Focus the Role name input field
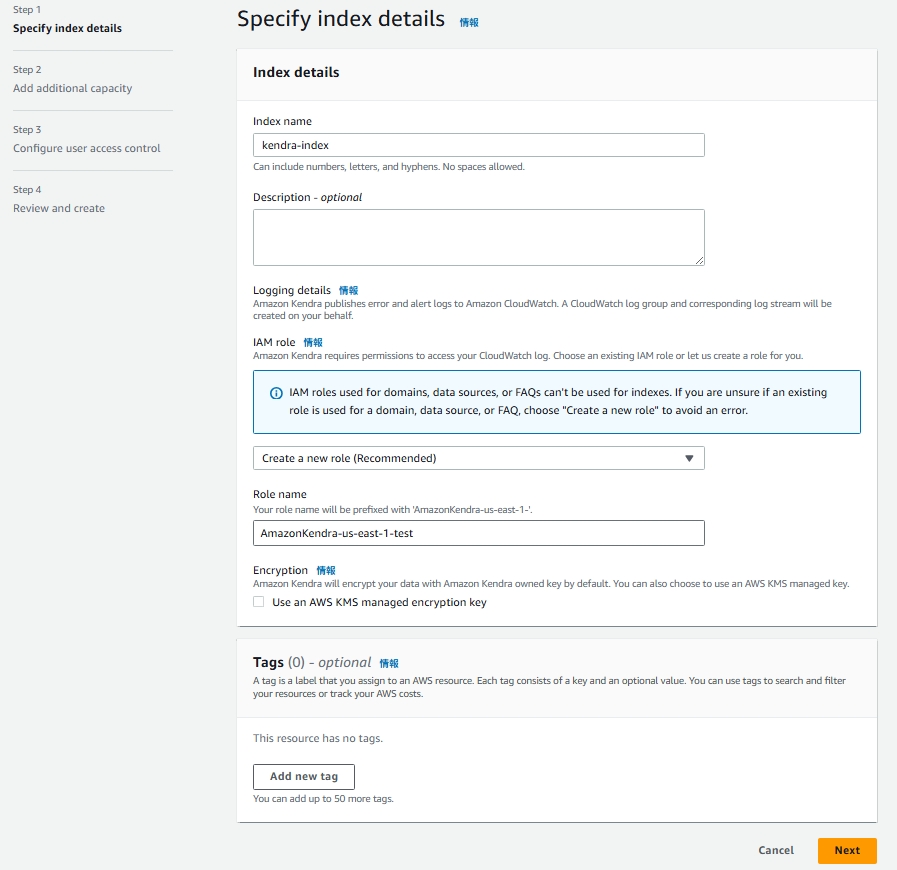This screenshot has width=897, height=870. click(x=478, y=533)
